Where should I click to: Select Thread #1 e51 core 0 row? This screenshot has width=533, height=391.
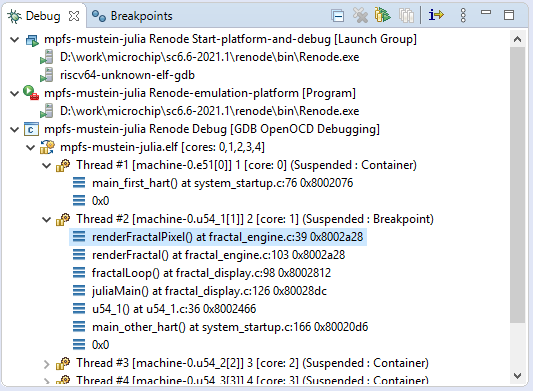(246, 166)
